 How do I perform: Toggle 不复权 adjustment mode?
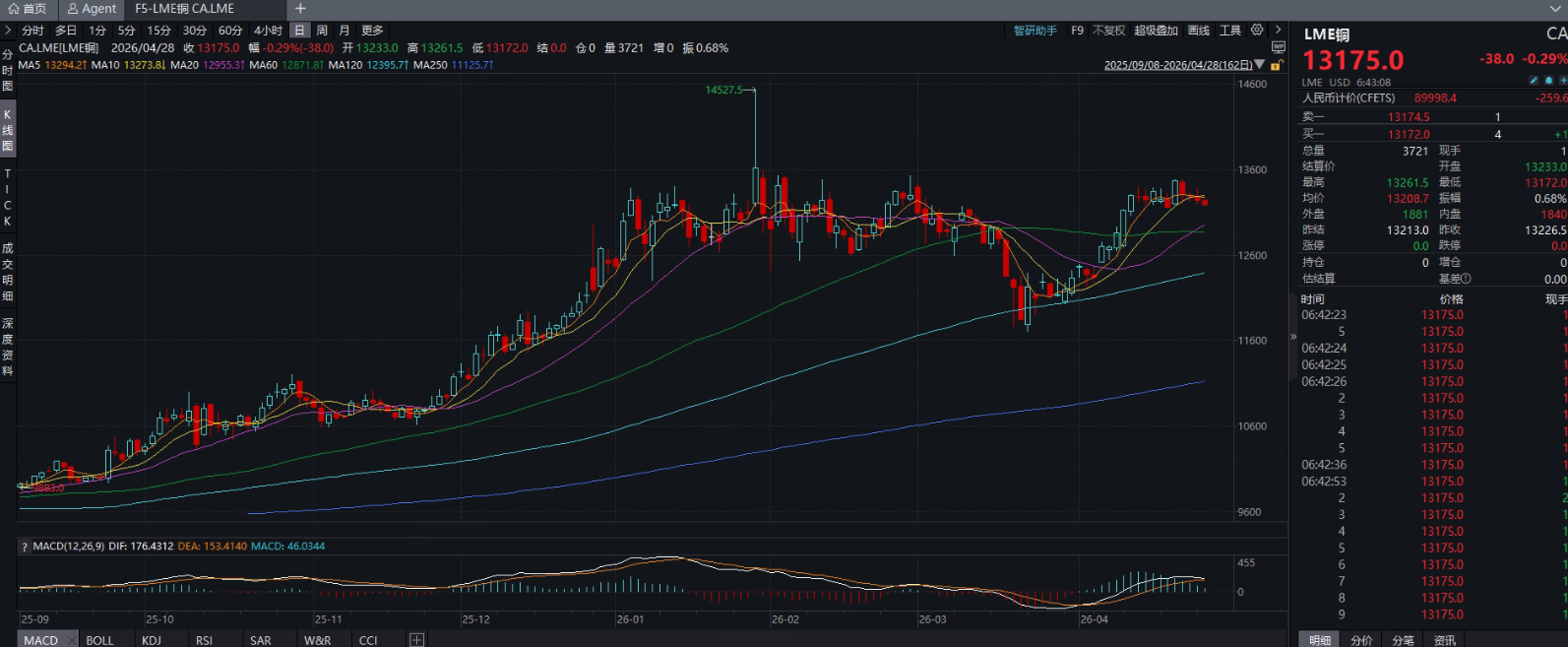click(1108, 31)
